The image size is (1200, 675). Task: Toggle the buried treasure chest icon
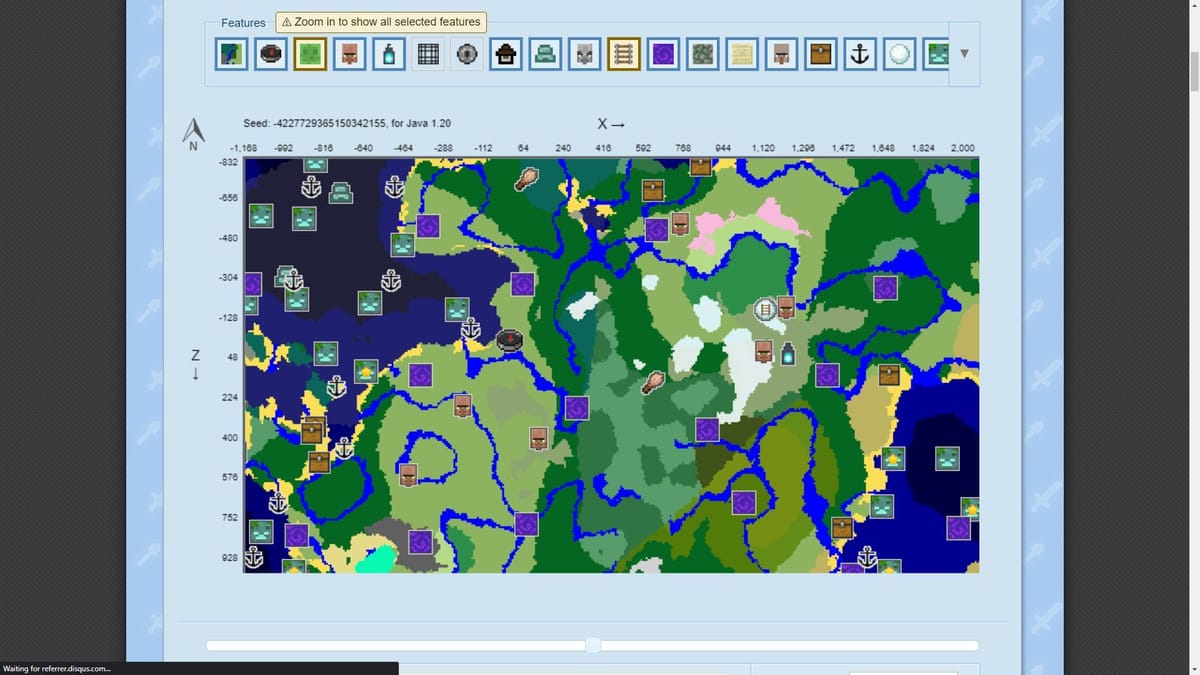[820, 54]
